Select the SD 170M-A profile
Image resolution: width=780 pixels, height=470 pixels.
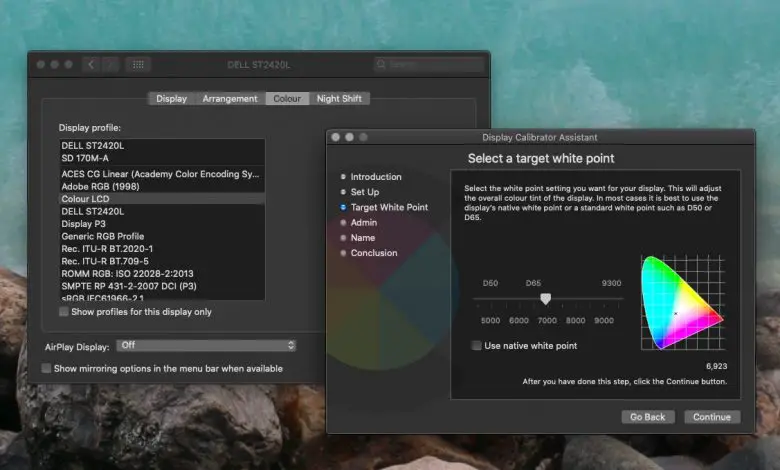point(162,158)
